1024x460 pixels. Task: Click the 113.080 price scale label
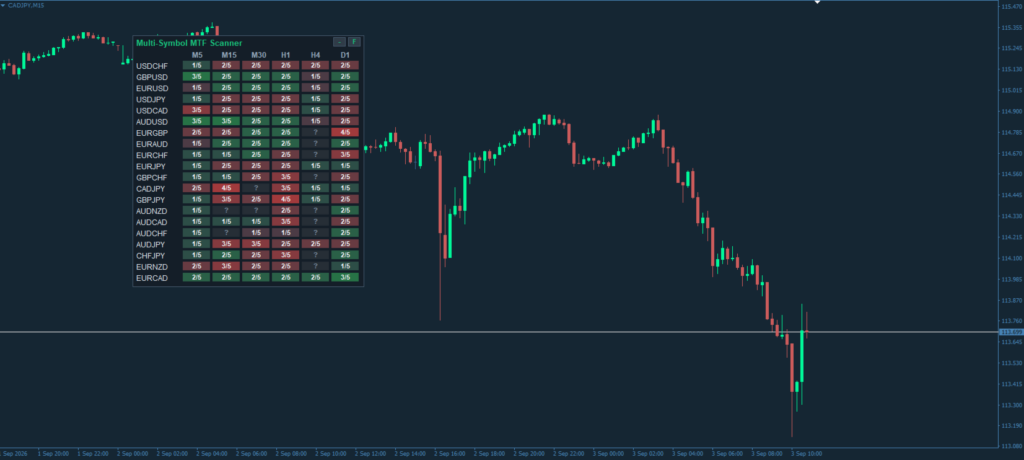(1010, 446)
